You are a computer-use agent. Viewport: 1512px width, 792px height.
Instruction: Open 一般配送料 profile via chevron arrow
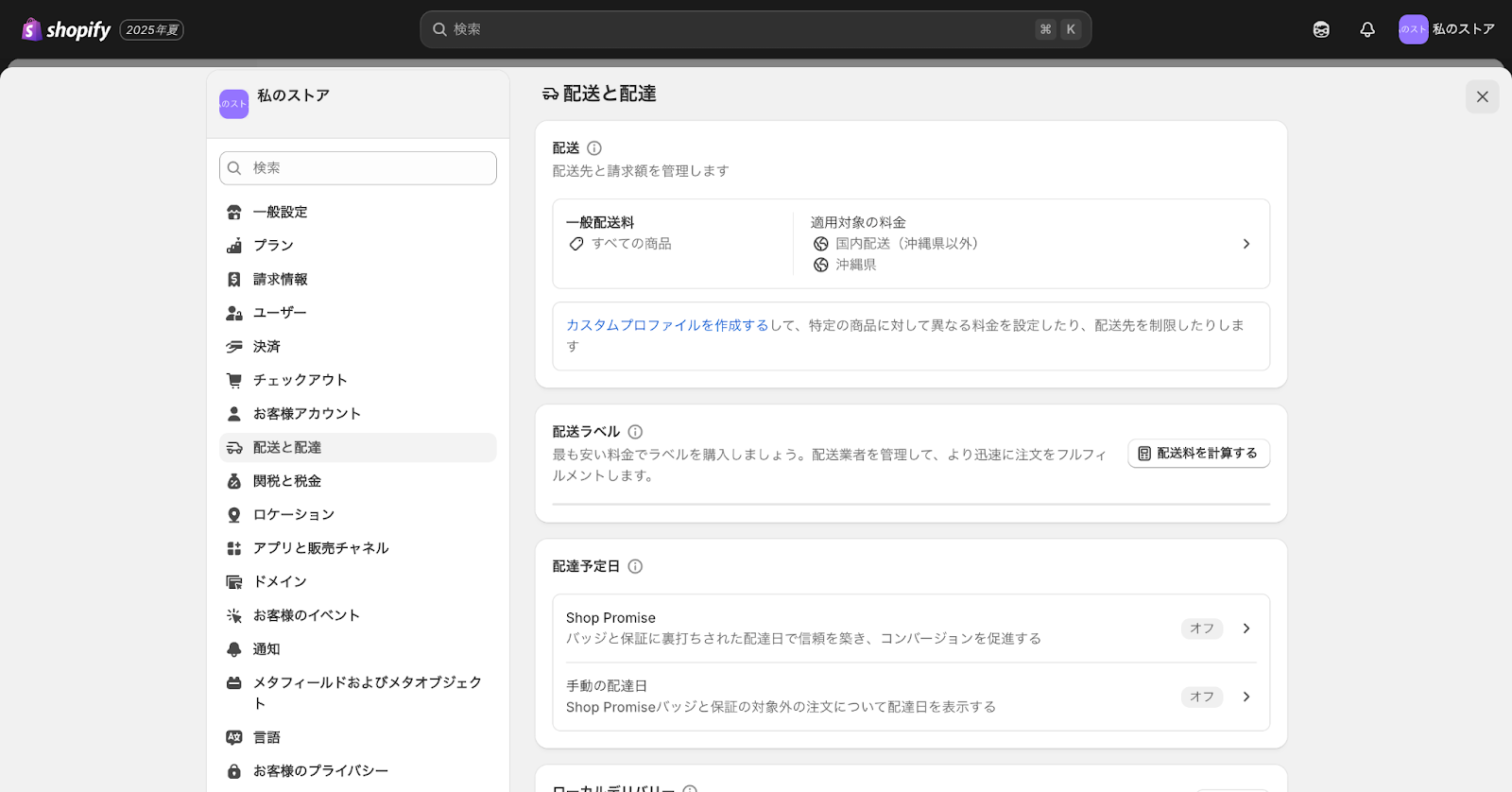point(1246,244)
